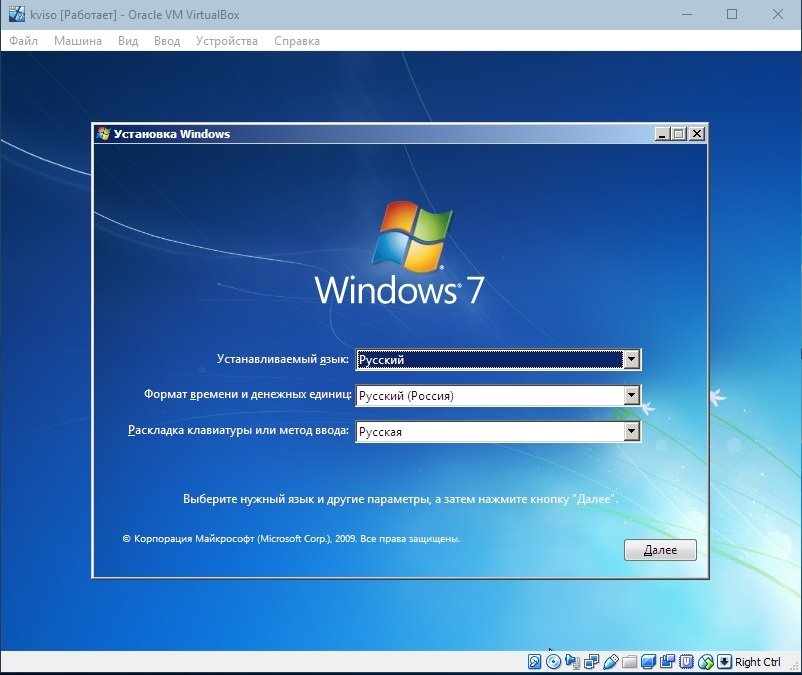
Task: Select the 'Русский (Россия)' format combo box
Action: tap(498, 395)
